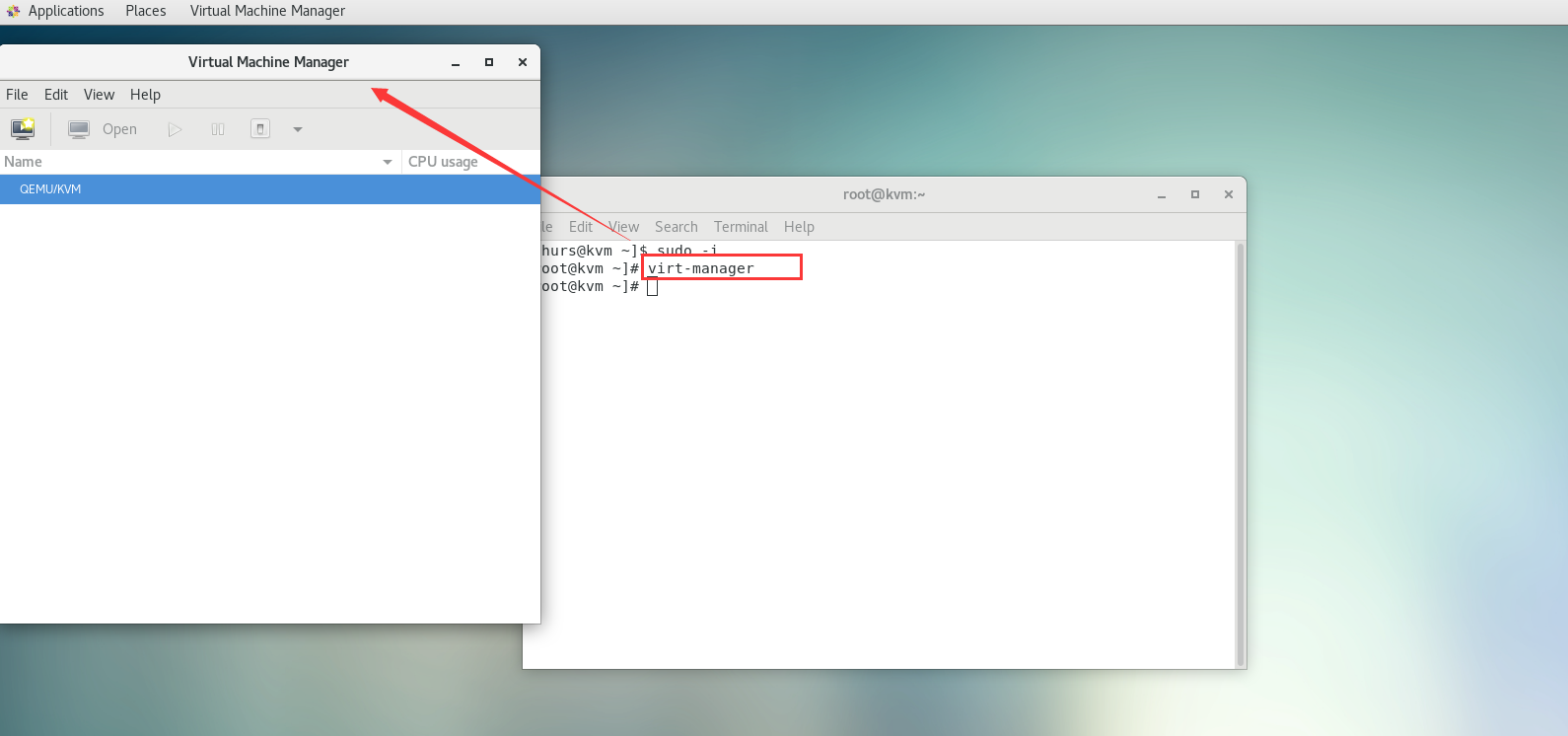Close the Virtual Machine Manager window
This screenshot has width=1568, height=736.
coord(523,62)
